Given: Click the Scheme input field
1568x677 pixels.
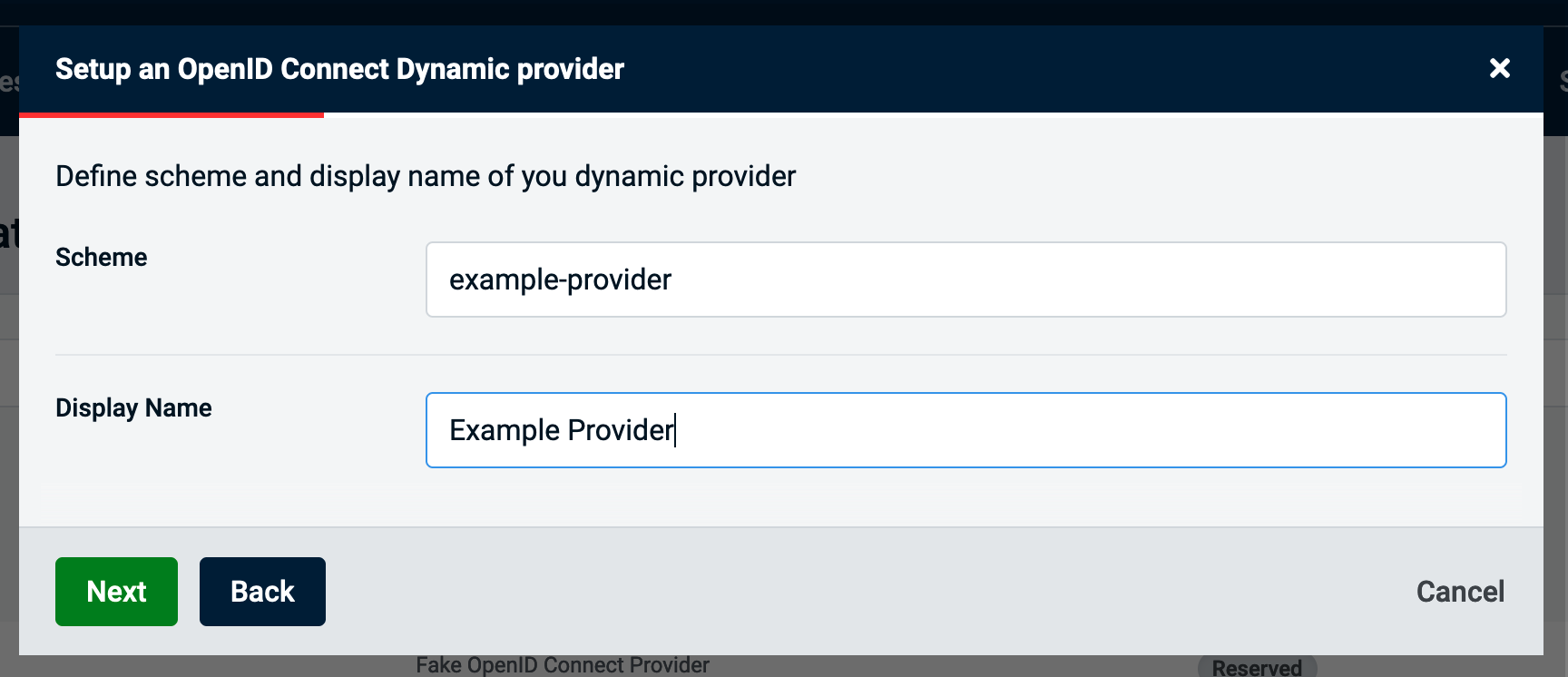Looking at the screenshot, I should [x=965, y=280].
